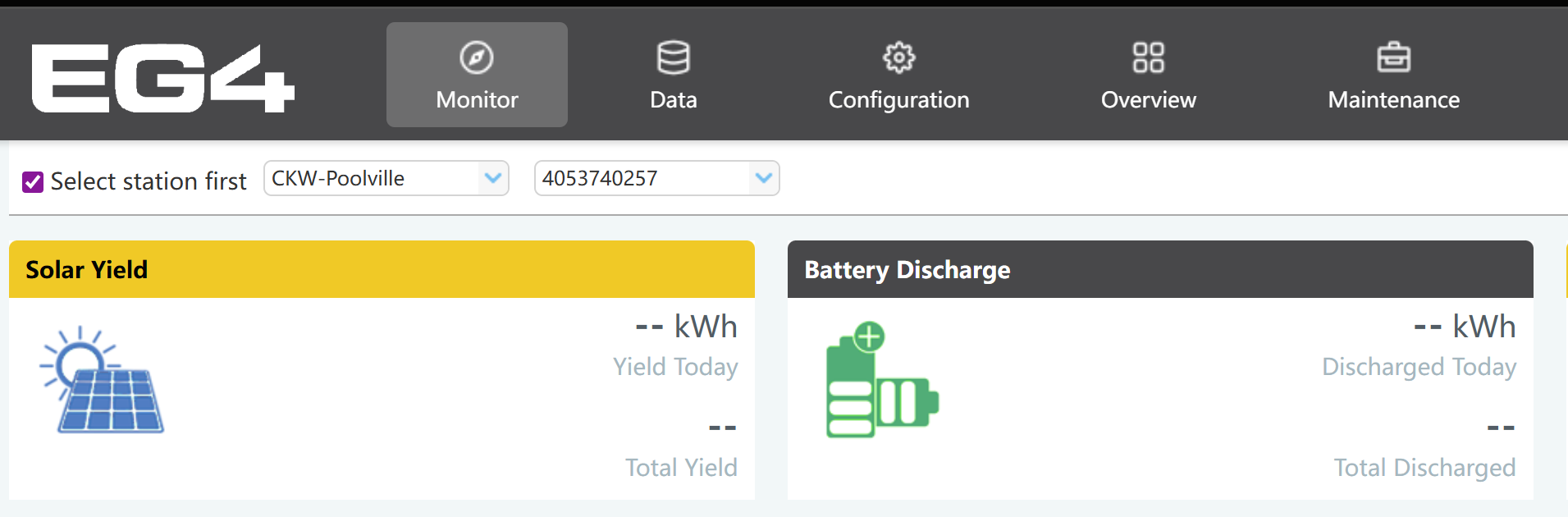Click the Battery Discharge card header
Screen dimensions: 1568x517
(x=1159, y=269)
